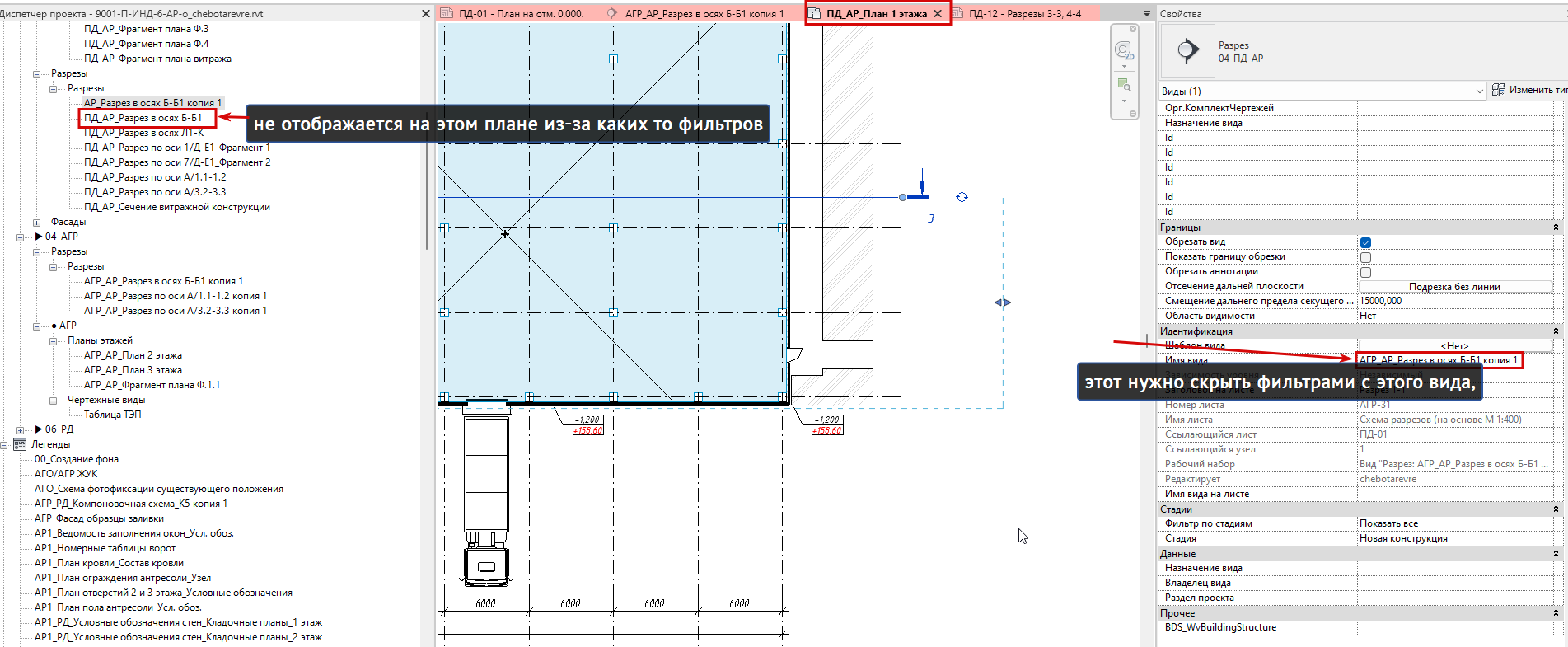
Task: Collapse the 04_АГР tree node
Action: [x=21, y=237]
